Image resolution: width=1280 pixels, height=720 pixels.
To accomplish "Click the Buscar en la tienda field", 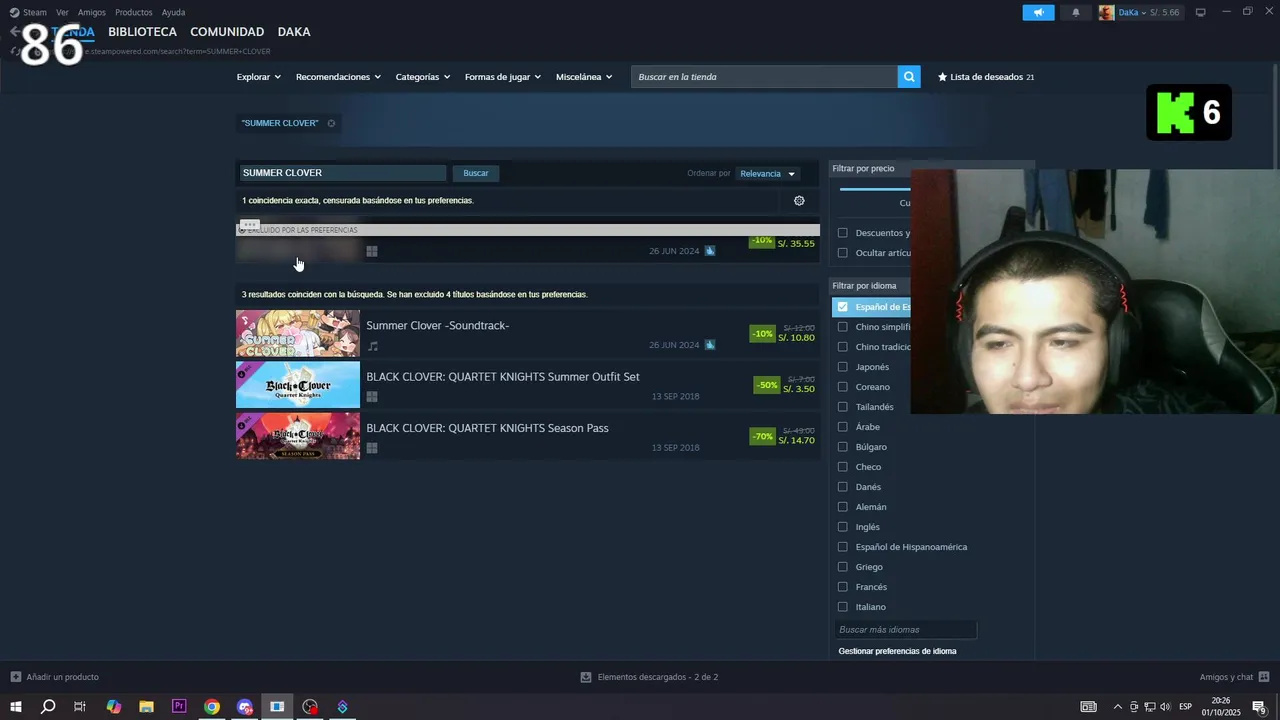I will tap(764, 77).
